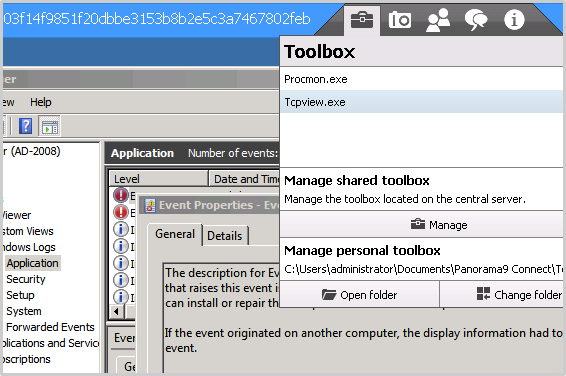
Task: Open the screenshot camera tab
Action: pos(400,20)
